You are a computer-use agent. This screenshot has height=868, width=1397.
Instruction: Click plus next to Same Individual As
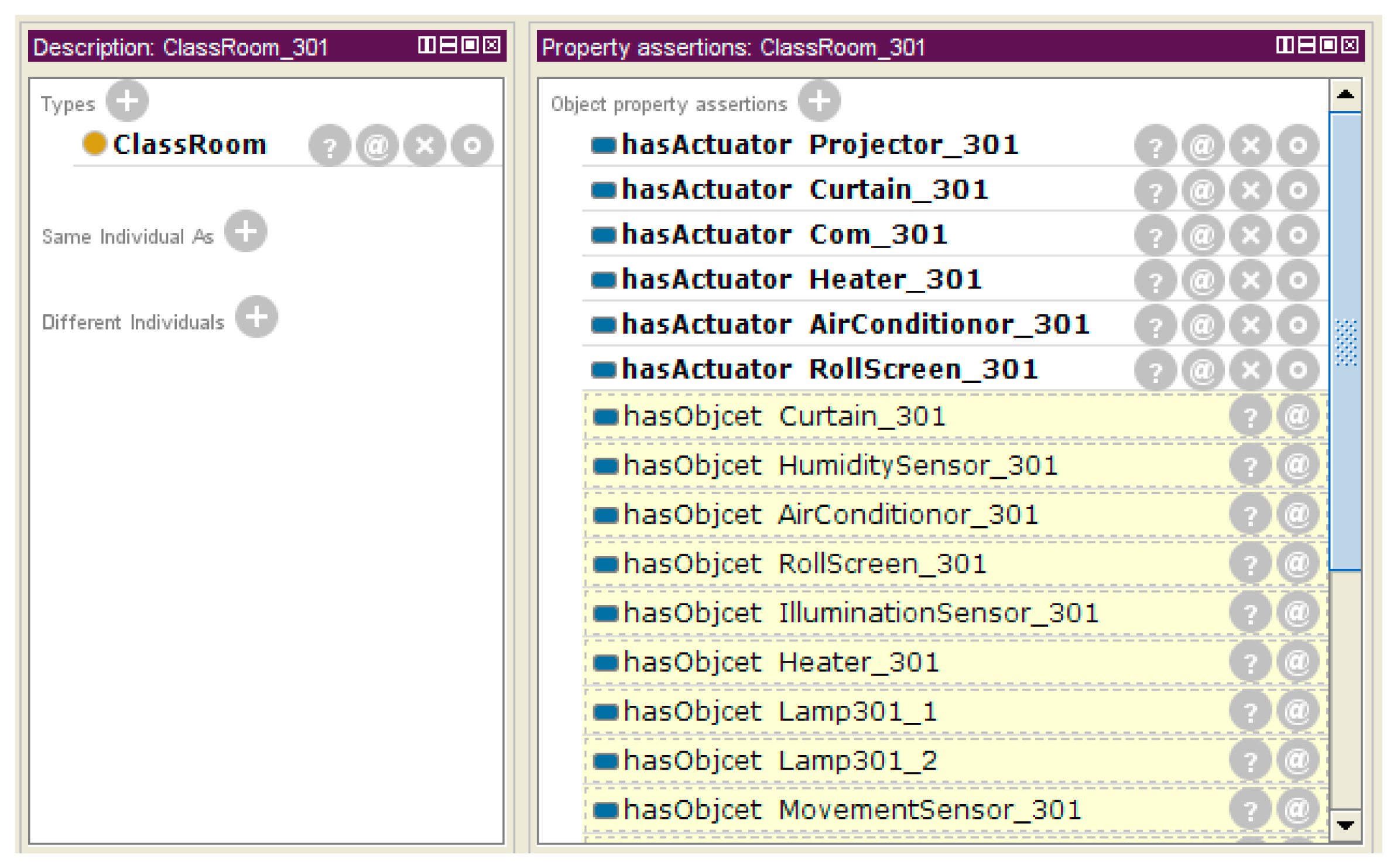[x=245, y=232]
